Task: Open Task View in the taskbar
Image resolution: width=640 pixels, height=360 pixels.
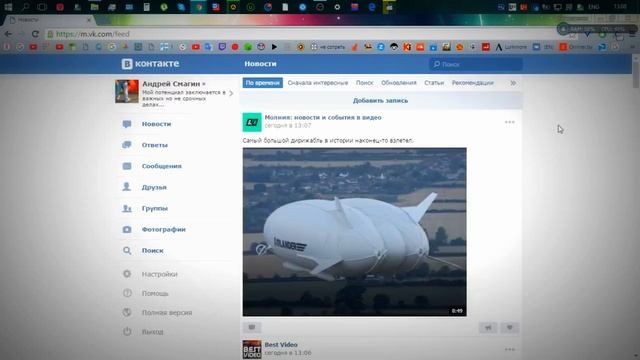Action: 42,7
